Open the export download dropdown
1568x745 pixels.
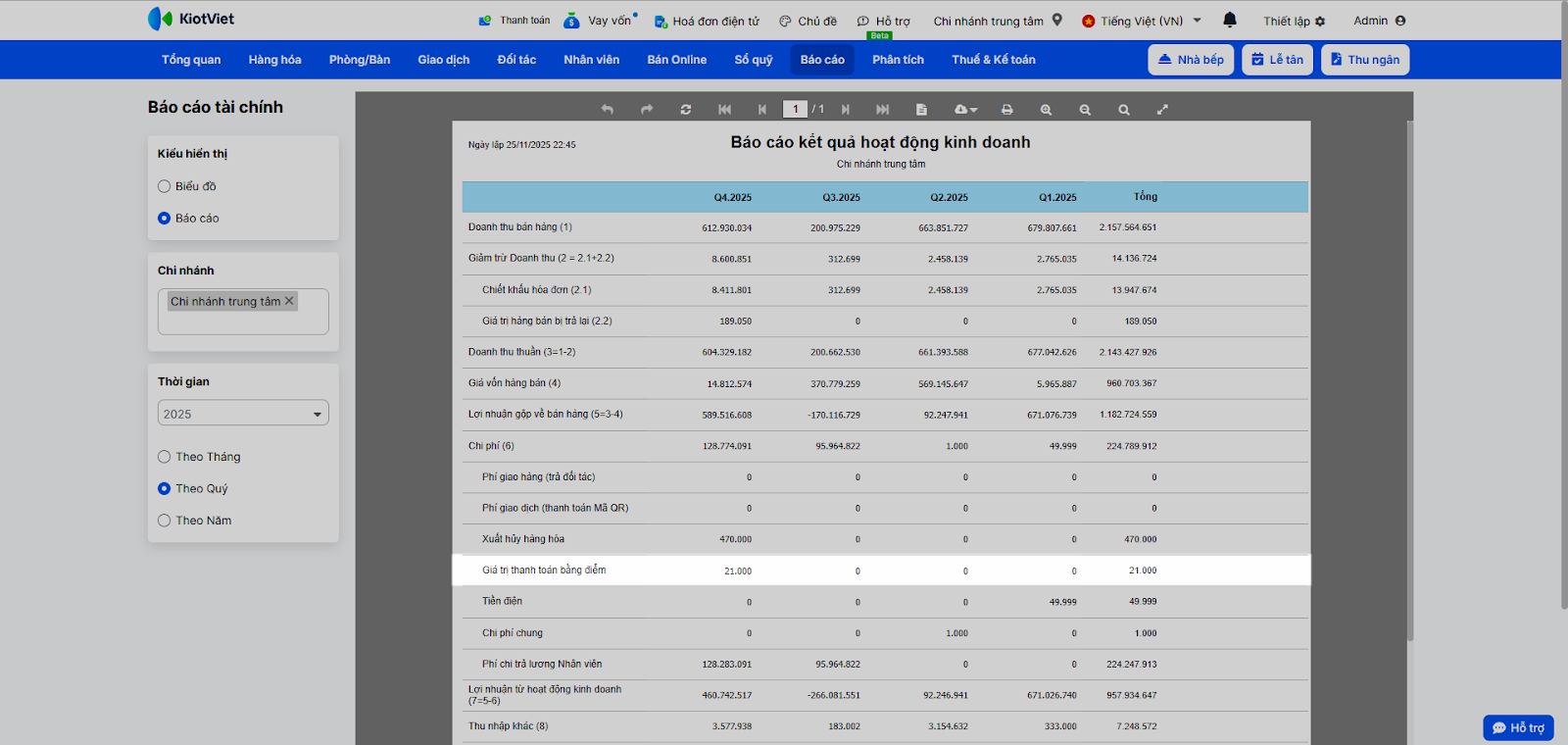[x=965, y=110]
